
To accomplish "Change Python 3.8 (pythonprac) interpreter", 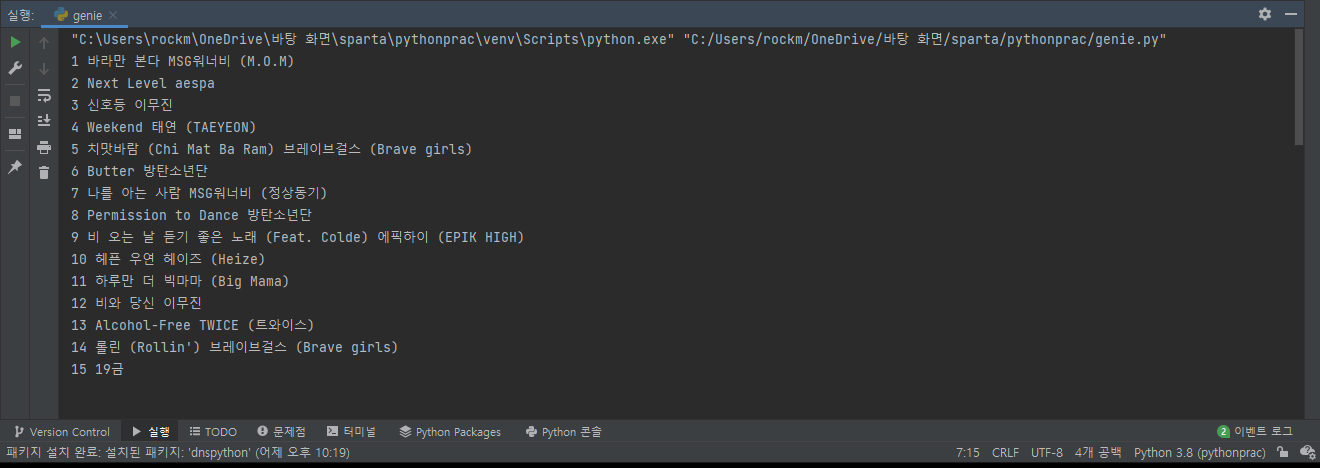I will click(x=1199, y=453).
